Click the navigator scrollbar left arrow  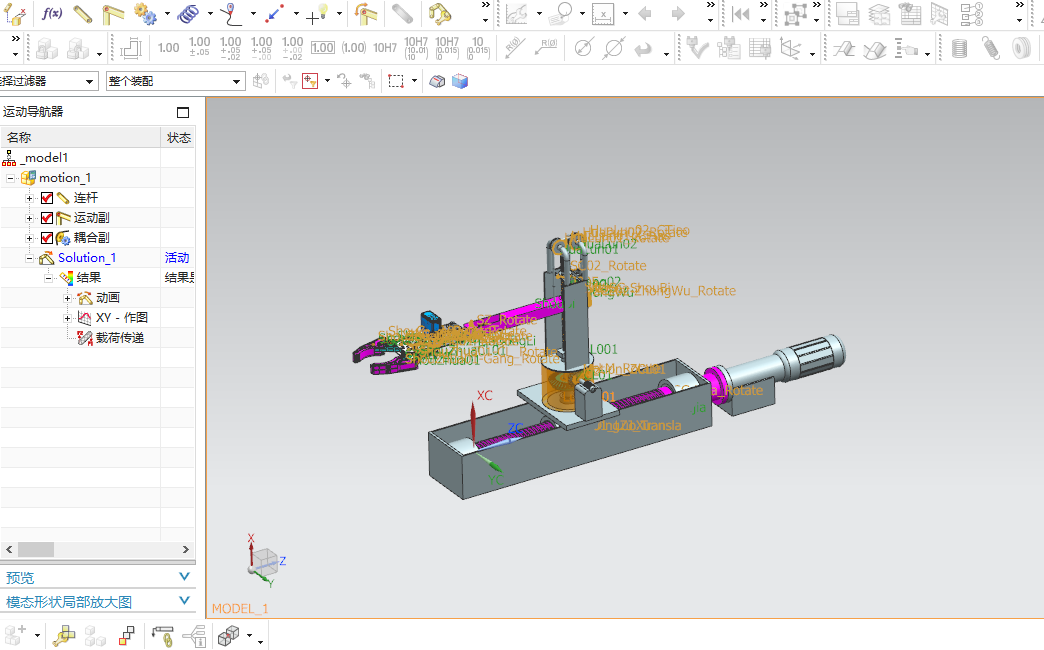9,549
